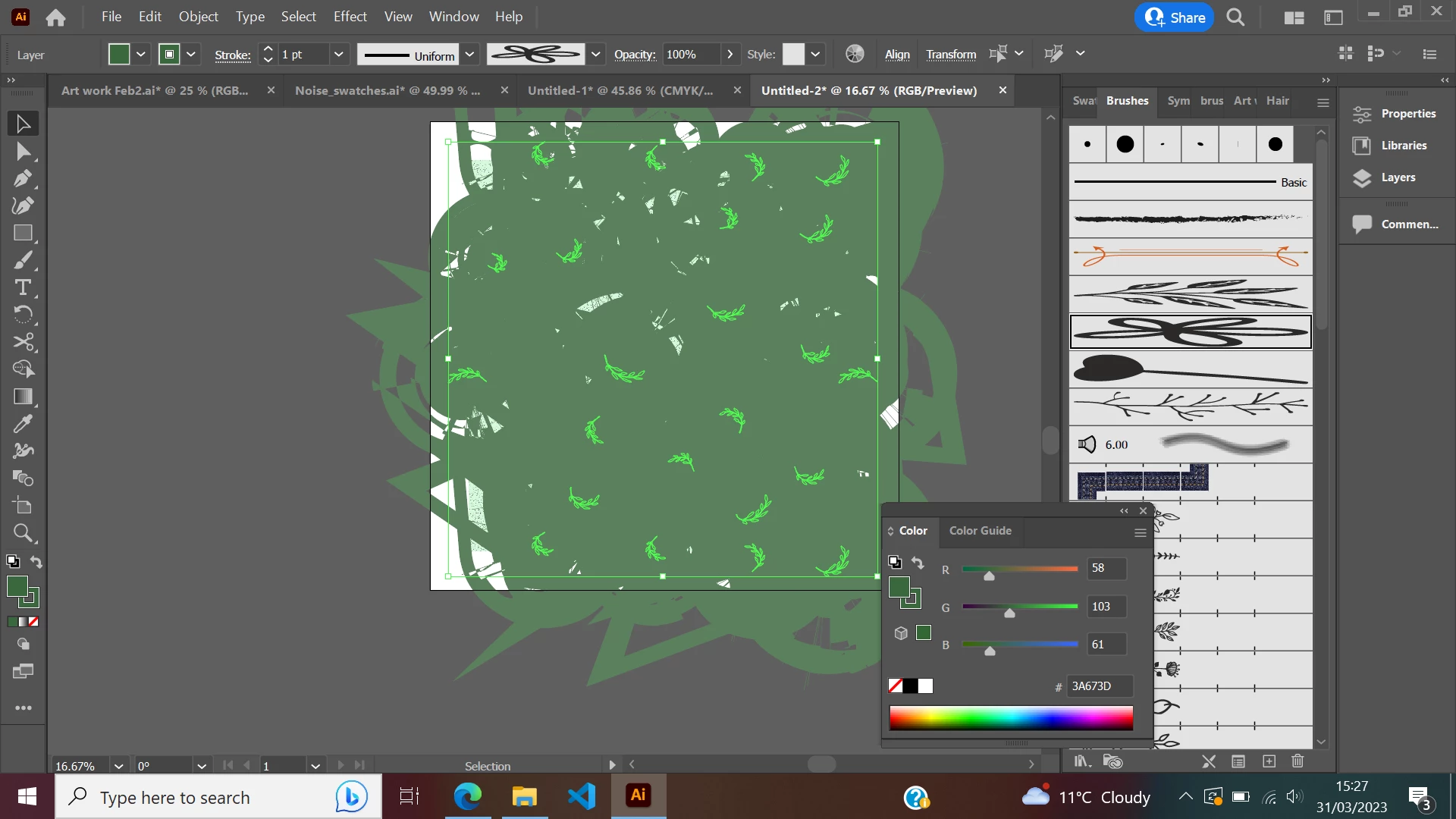Swap fill and stroke in Color panel
Viewport: 1456px width, 819px height.
[x=918, y=563]
